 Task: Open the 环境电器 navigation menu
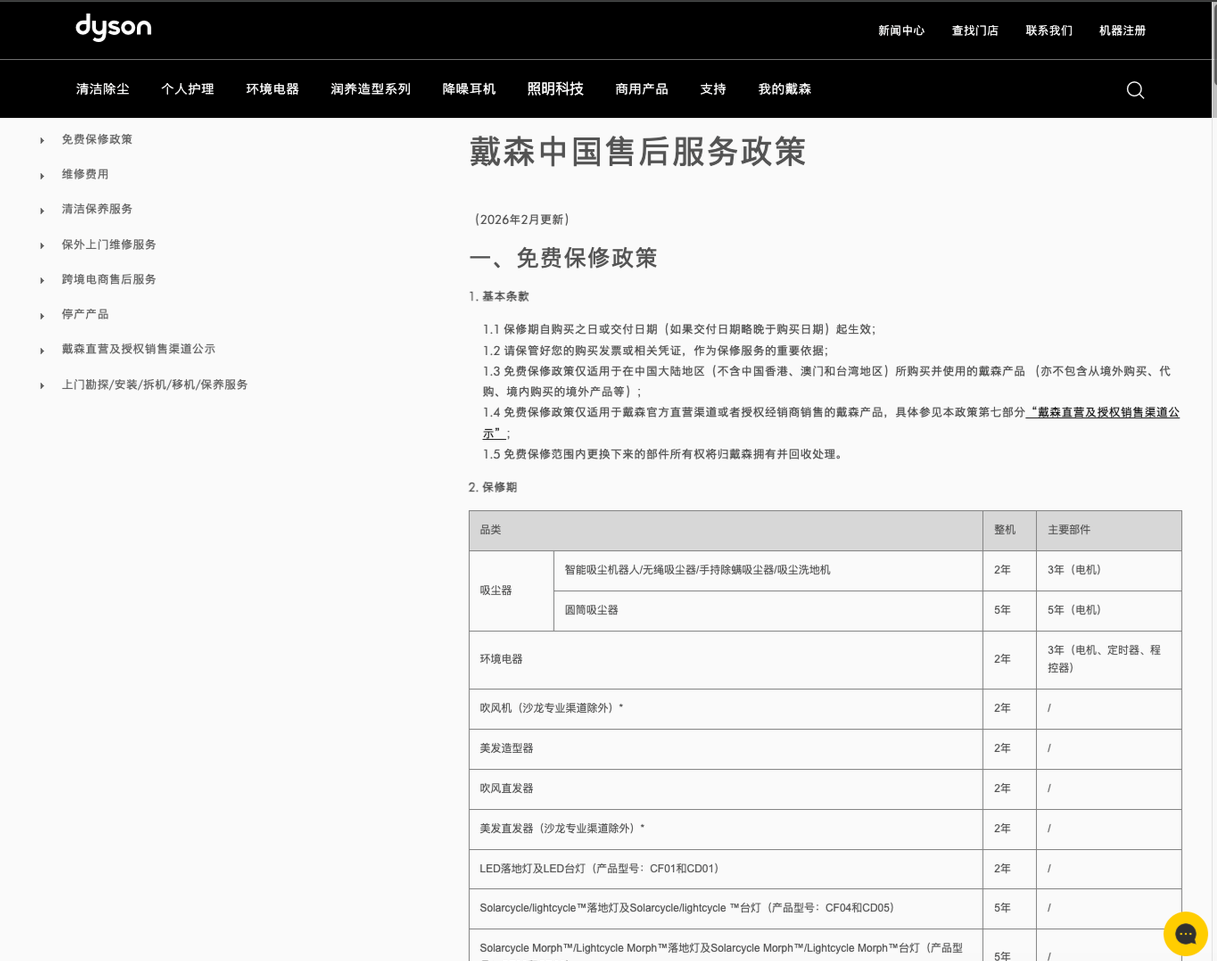pos(272,89)
